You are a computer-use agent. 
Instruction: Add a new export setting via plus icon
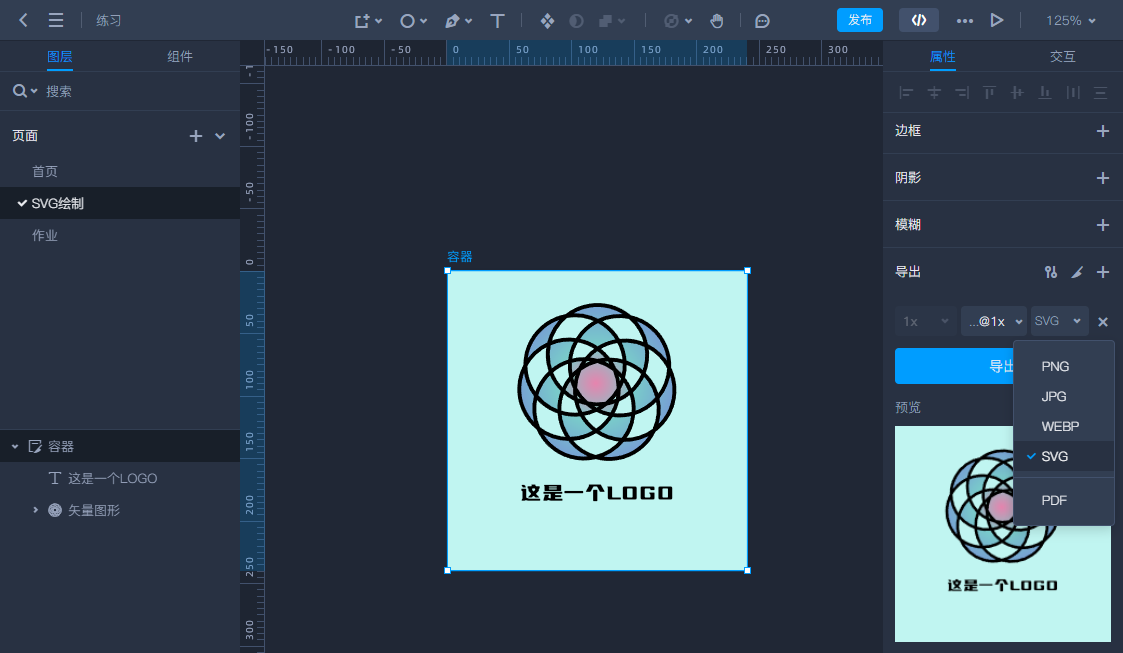(x=1103, y=271)
